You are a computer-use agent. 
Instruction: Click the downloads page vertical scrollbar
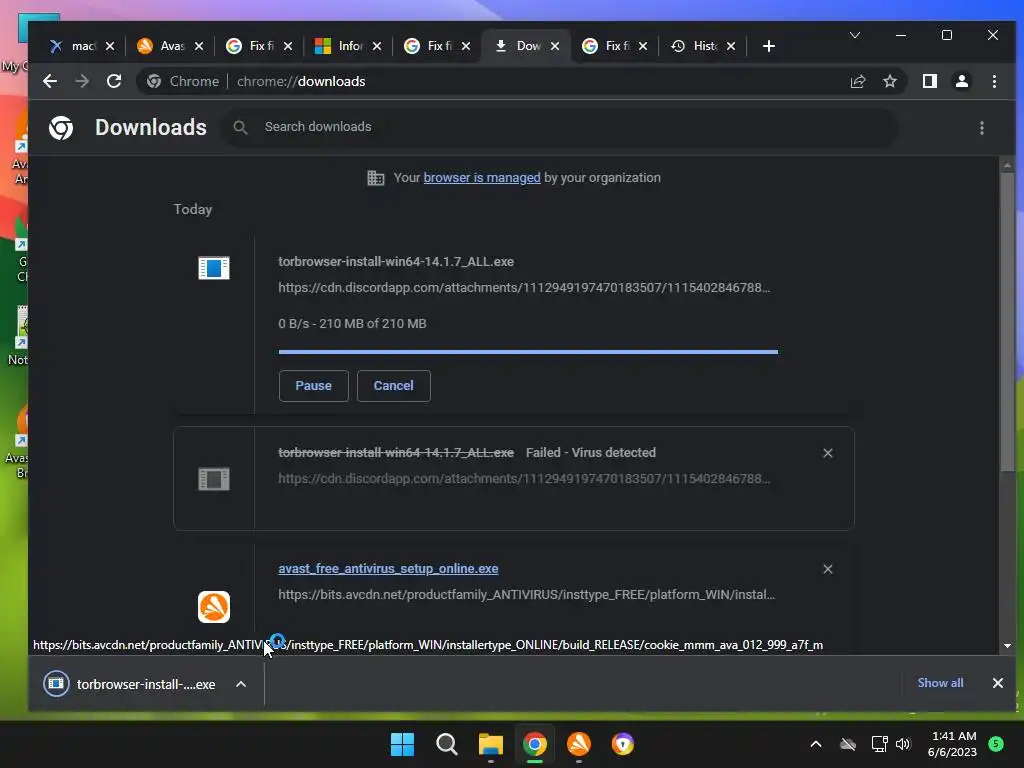(1007, 320)
